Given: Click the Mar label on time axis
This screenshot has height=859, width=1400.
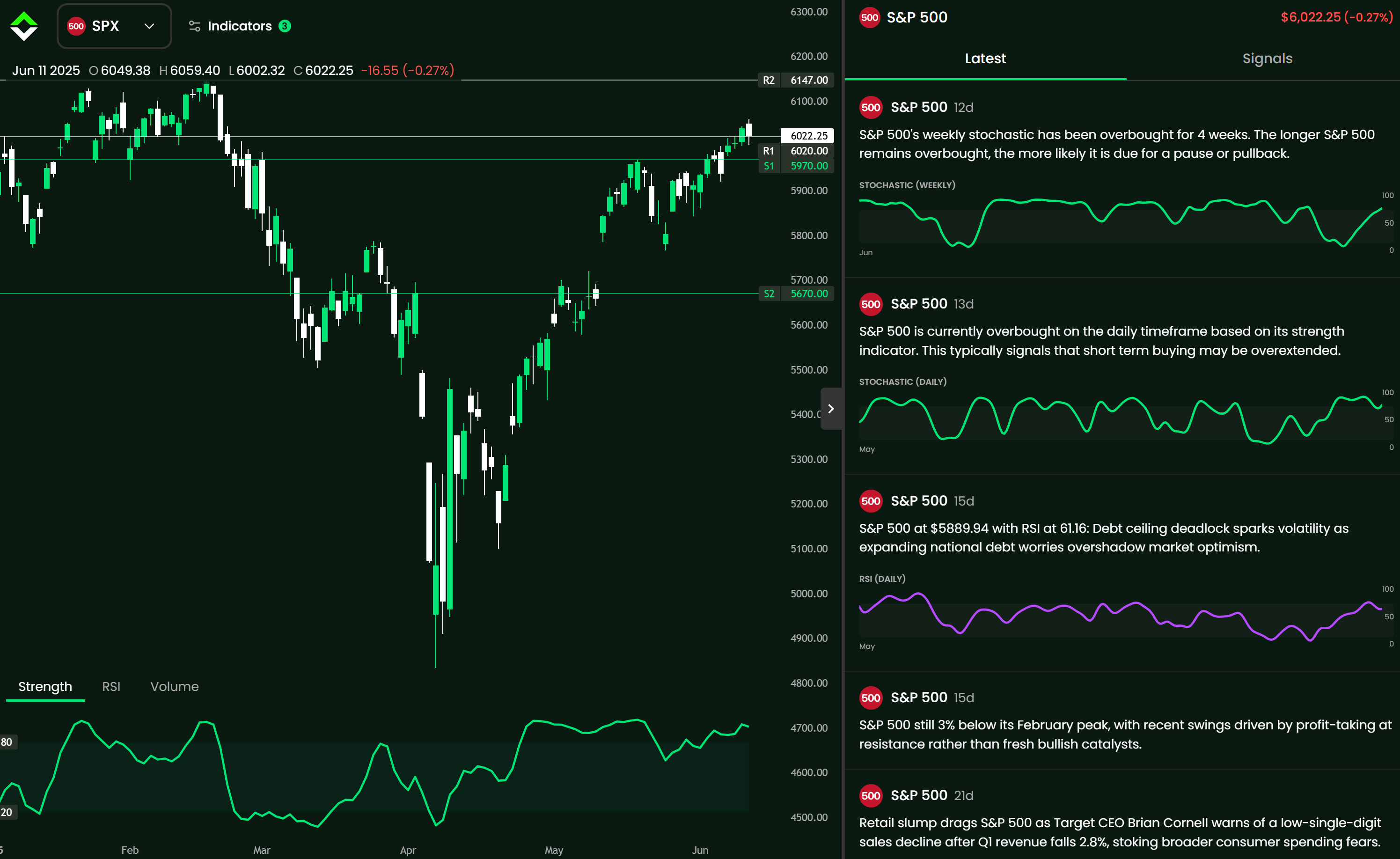Looking at the screenshot, I should (x=261, y=850).
